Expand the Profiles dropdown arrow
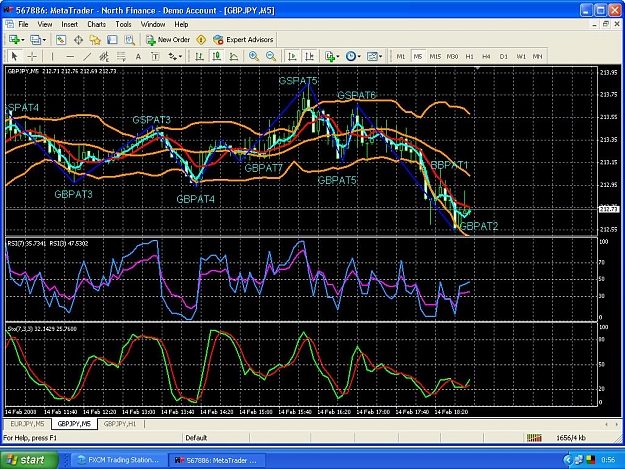Screen dimensions: 625x469 pyautogui.click(x=44, y=40)
